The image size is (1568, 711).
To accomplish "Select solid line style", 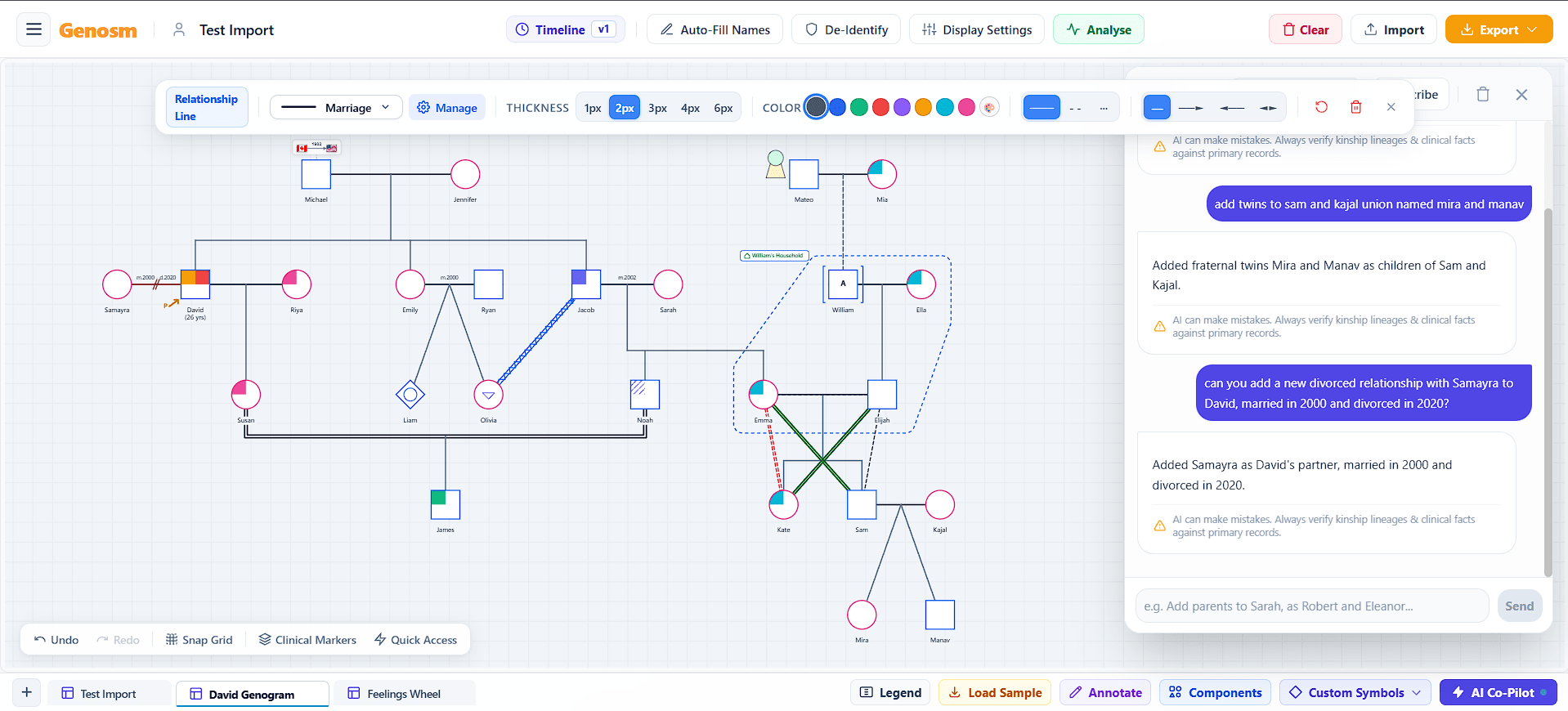I will click(x=1042, y=107).
